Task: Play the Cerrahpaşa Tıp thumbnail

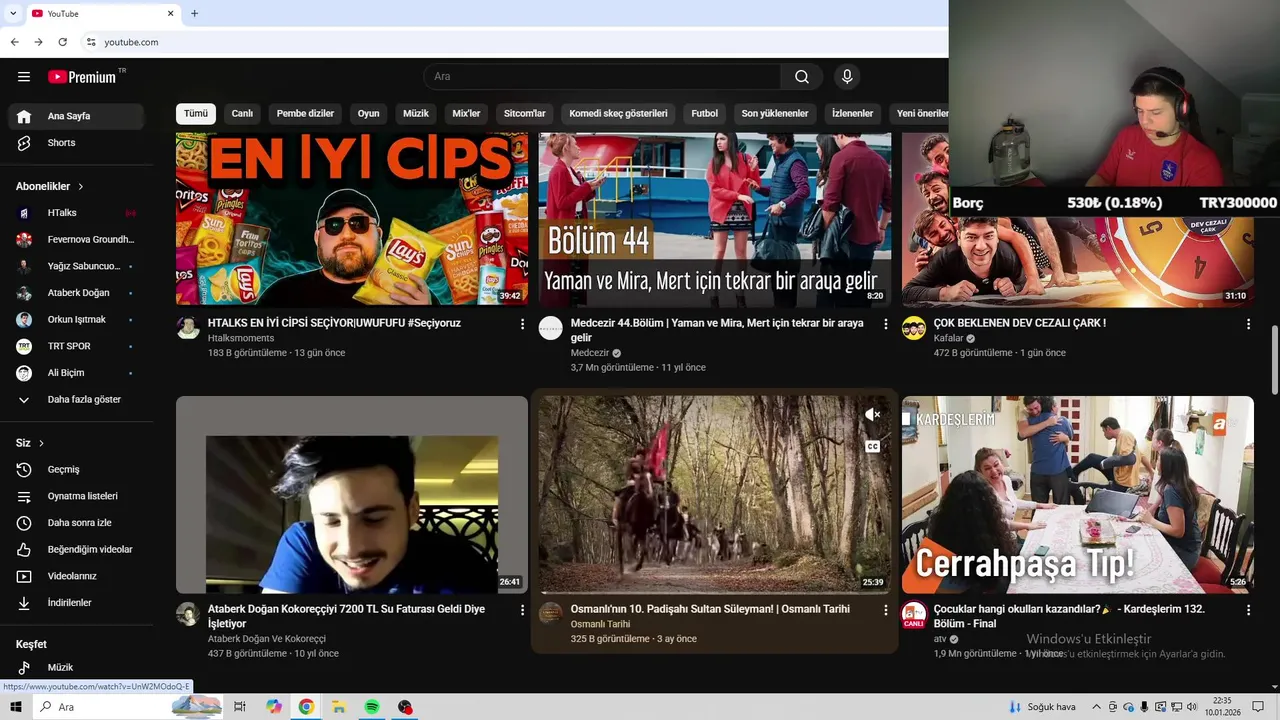Action: click(x=1078, y=495)
